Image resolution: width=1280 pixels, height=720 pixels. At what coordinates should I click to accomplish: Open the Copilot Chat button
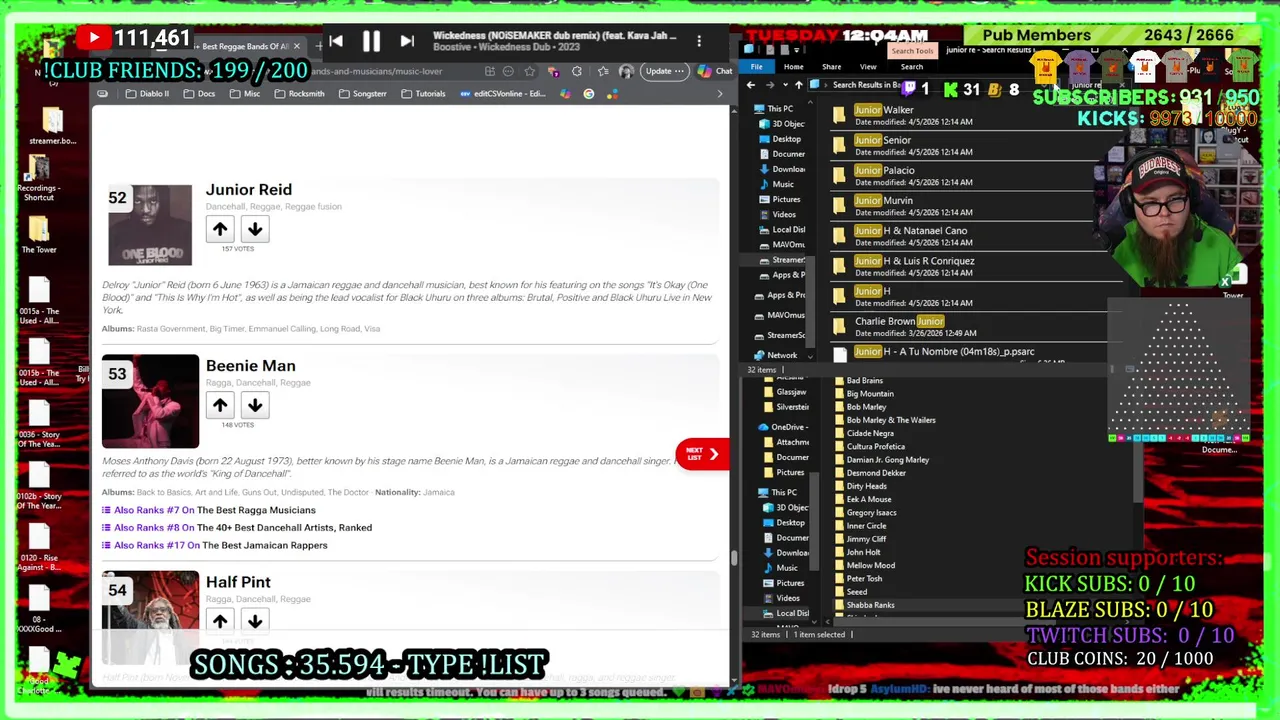coord(716,71)
